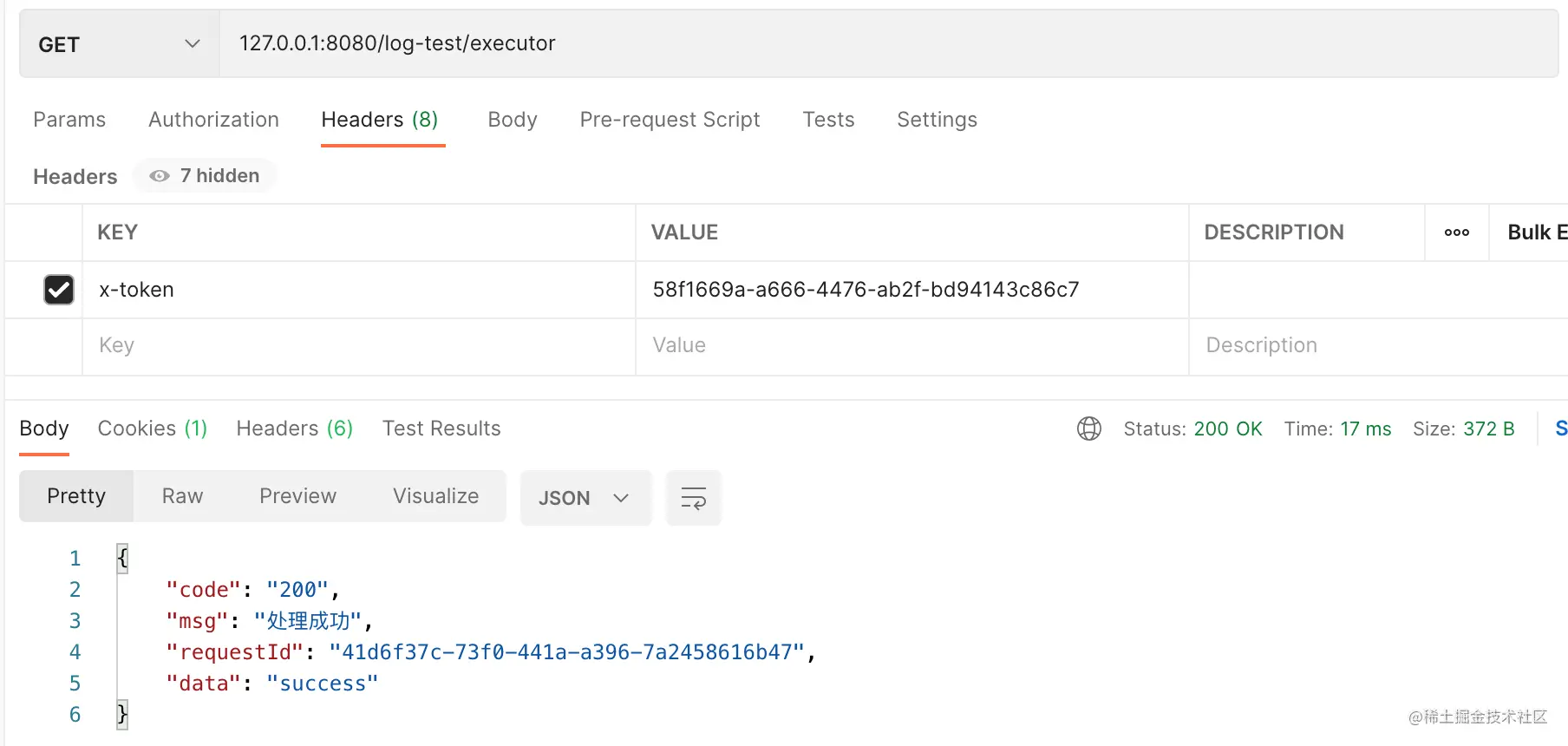
Task: Select the request Headers (8) tab
Action: click(380, 120)
